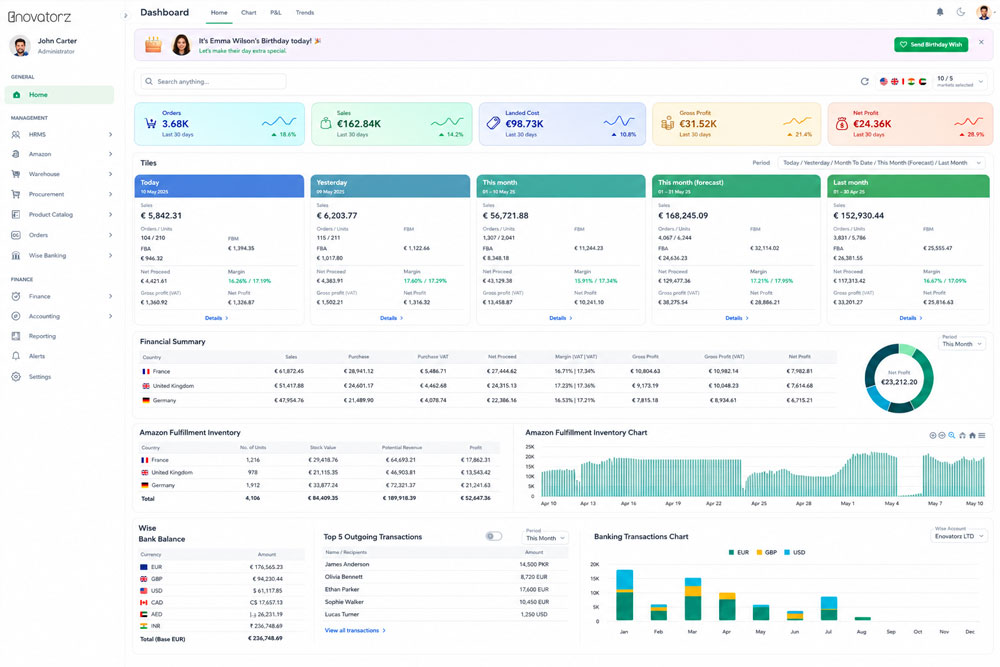Open Settings gear in sidebar
Screen dimensions: 1000x667
[x=16, y=376]
